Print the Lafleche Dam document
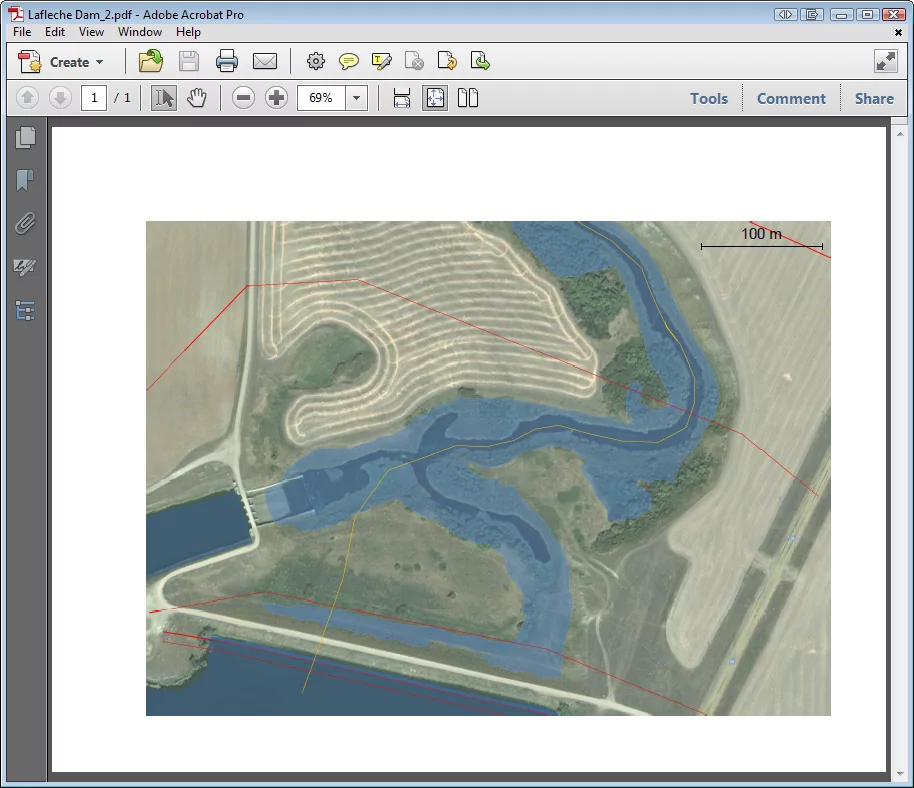Image resolution: width=914 pixels, height=788 pixels. (x=227, y=61)
